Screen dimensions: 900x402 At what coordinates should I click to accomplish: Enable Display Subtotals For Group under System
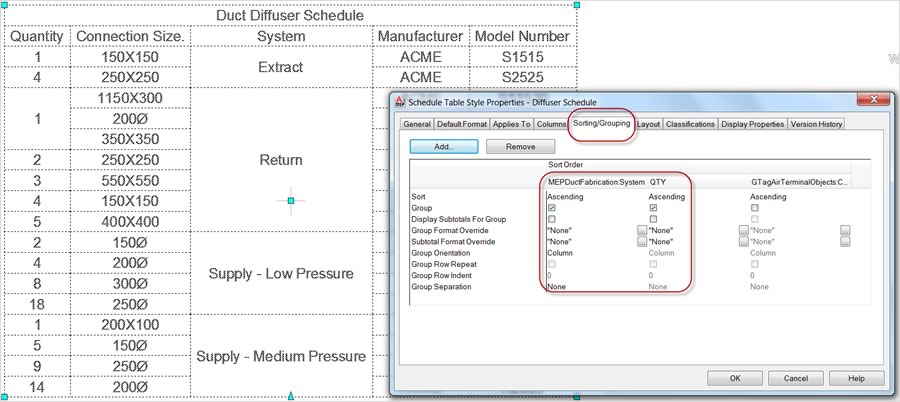coord(552,219)
